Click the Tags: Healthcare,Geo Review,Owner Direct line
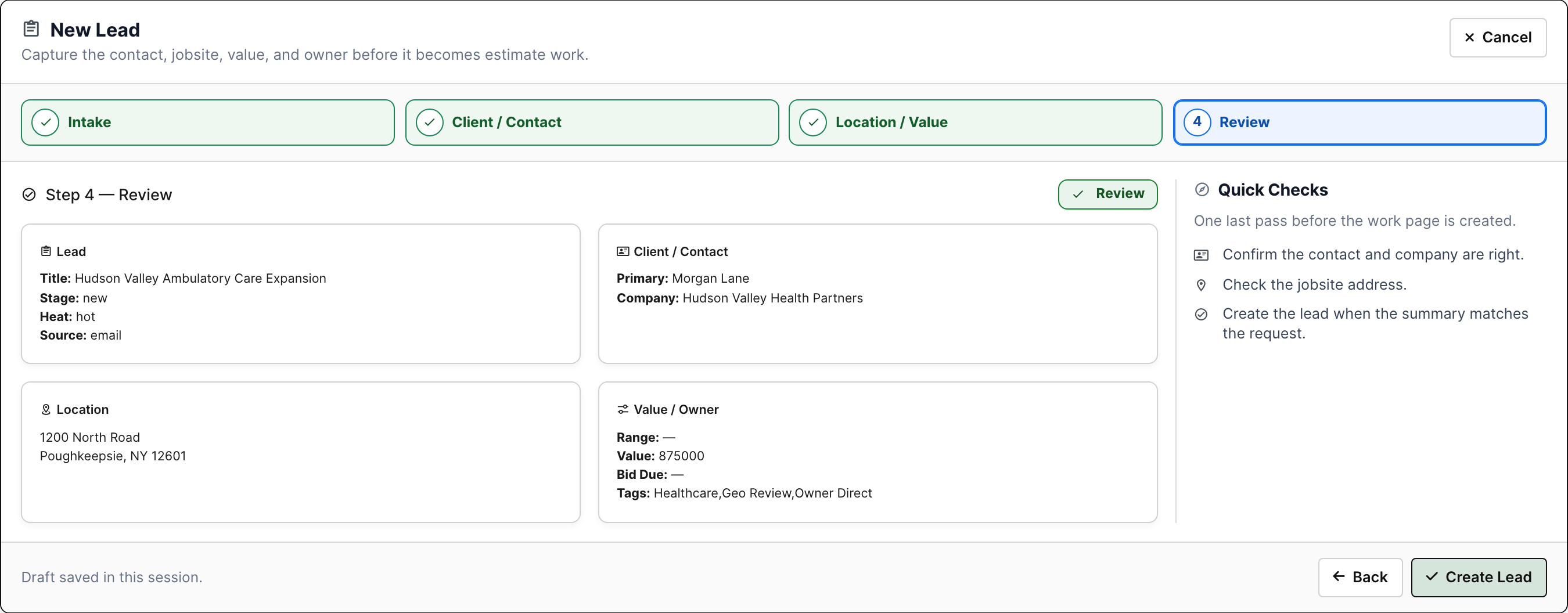This screenshot has width=1568, height=613. click(x=744, y=493)
